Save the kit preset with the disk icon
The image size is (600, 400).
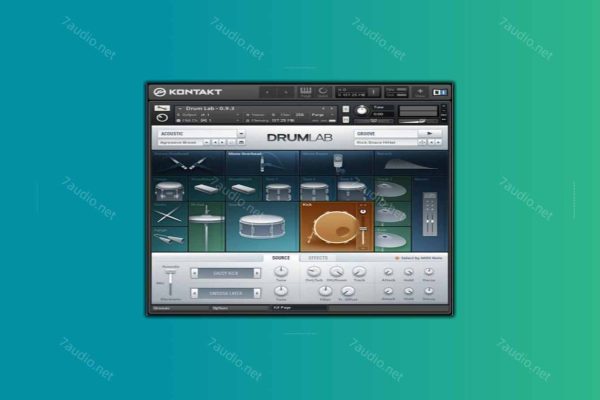[241, 142]
